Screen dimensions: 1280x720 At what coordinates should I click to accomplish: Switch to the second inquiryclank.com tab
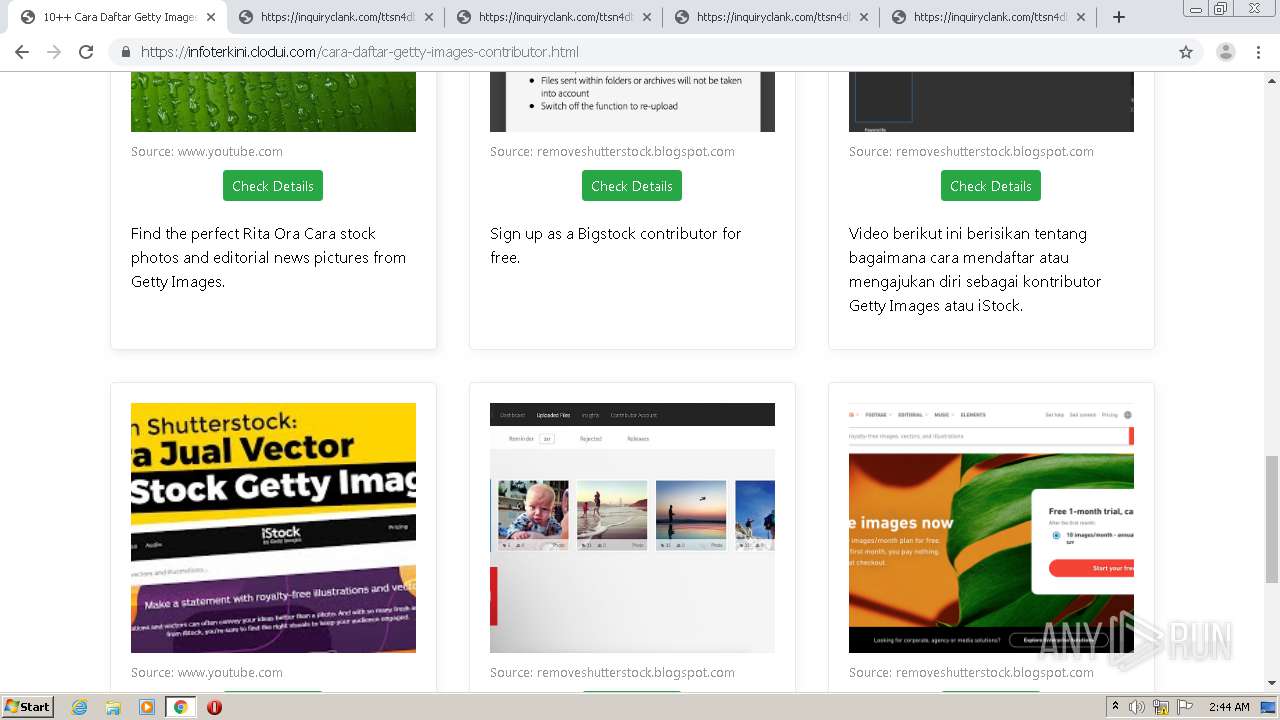point(554,17)
